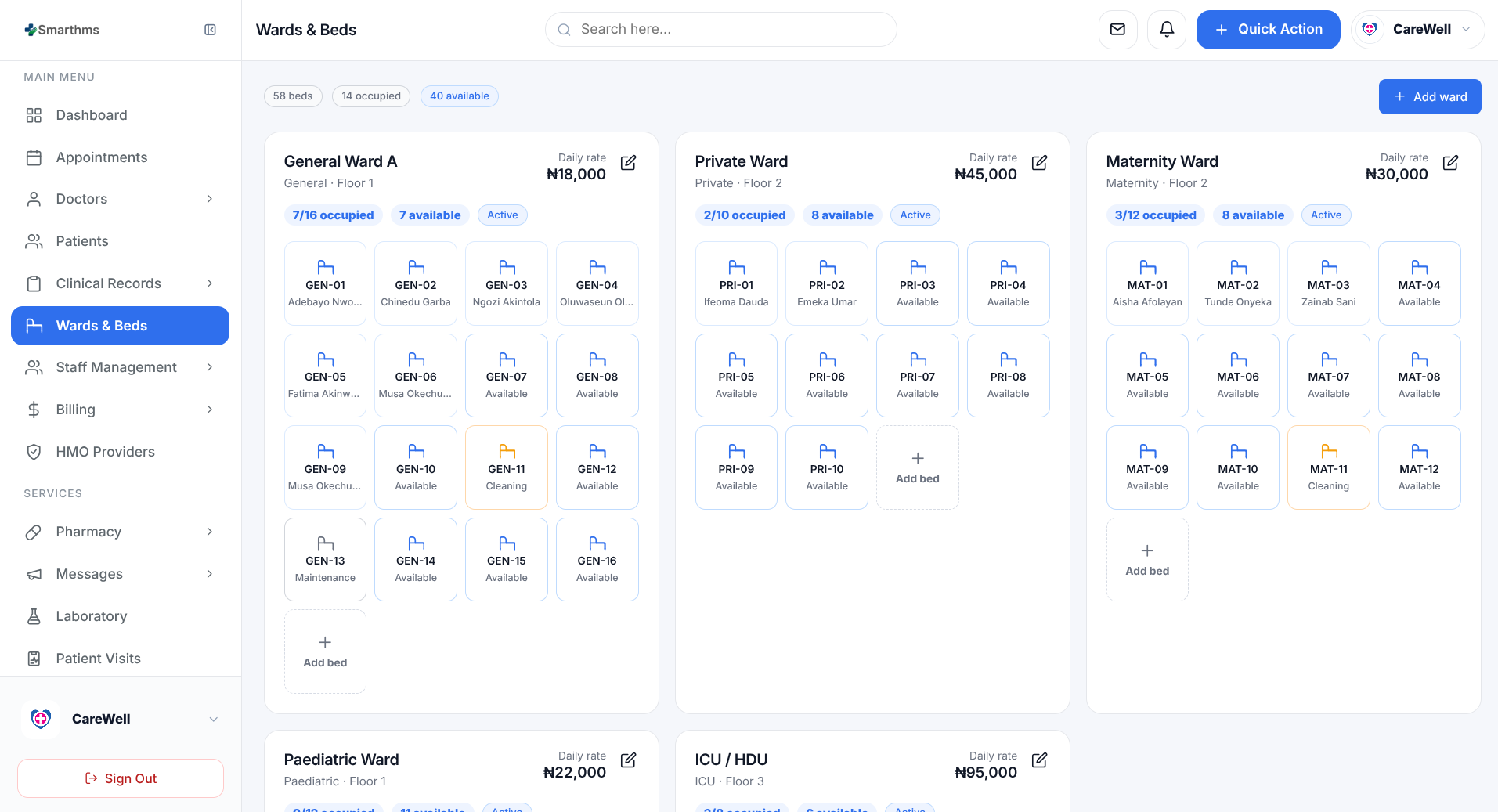Open the mail inbox icon
This screenshot has height=812, width=1498.
pos(1117,30)
